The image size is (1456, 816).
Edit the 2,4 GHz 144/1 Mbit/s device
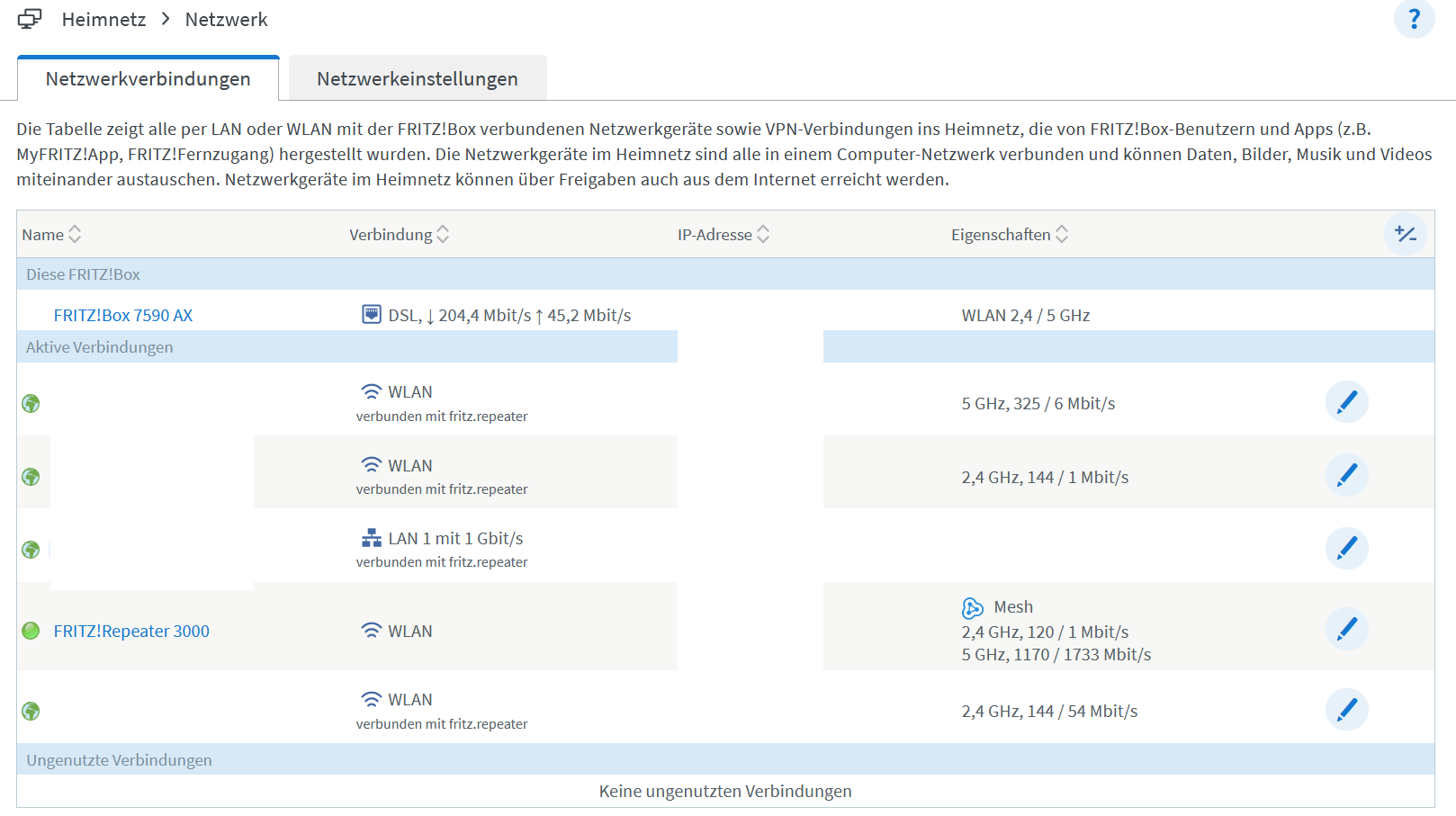click(x=1347, y=475)
